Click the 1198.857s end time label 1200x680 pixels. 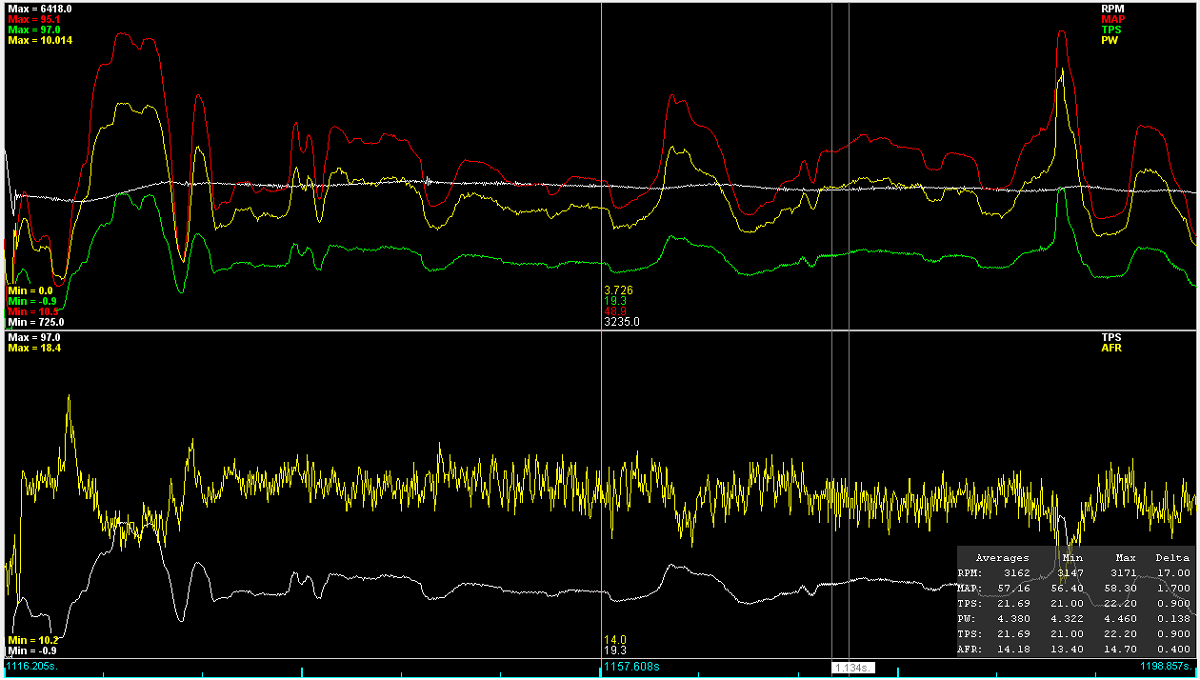point(1165,665)
